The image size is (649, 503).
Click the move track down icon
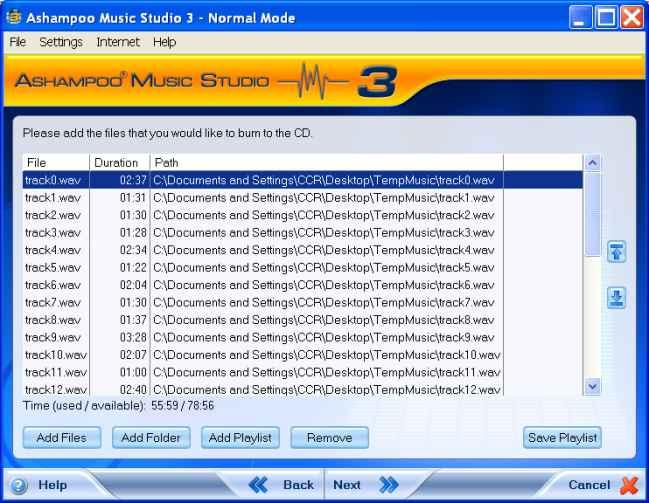point(617,297)
